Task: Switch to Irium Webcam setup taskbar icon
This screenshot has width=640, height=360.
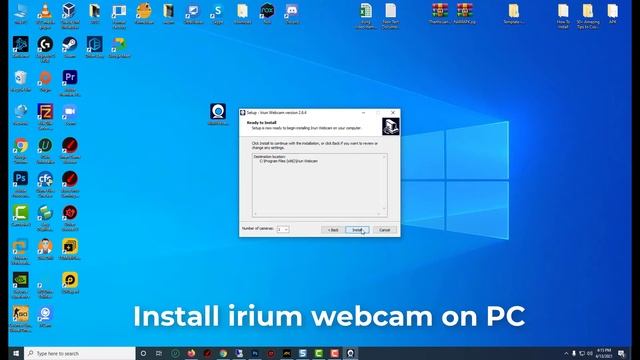Action: 350,353
